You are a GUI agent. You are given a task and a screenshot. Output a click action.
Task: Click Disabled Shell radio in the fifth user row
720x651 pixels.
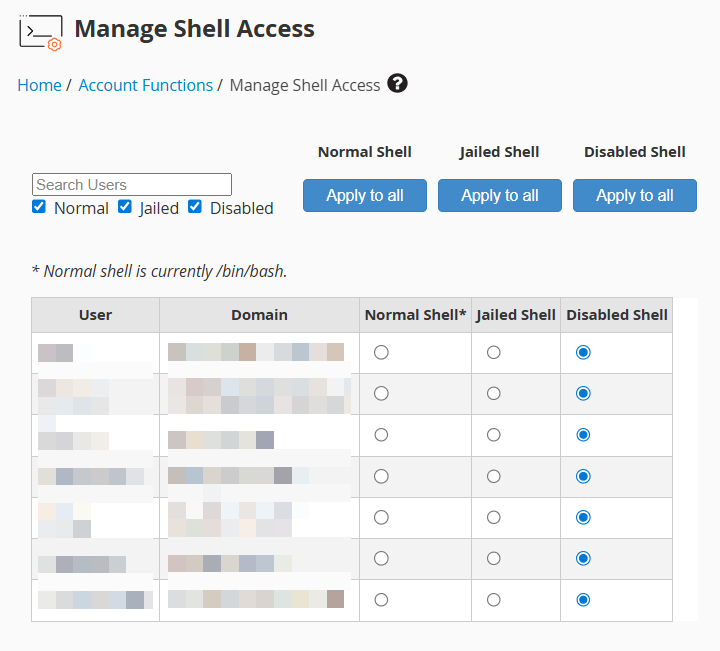tap(583, 517)
